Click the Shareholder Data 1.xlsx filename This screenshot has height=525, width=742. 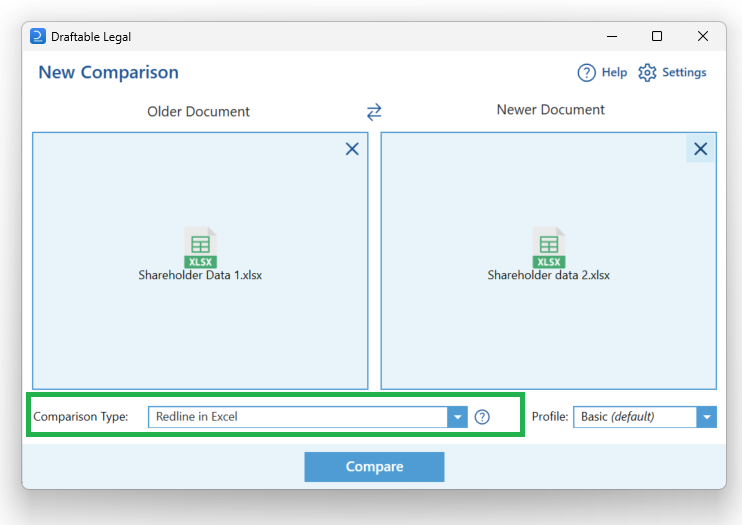[x=200, y=275]
